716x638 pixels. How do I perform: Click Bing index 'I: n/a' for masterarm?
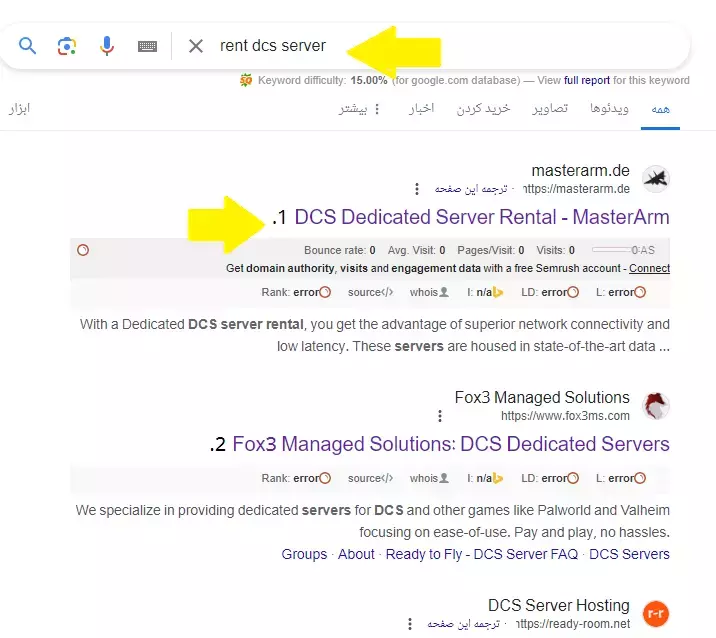tap(485, 292)
